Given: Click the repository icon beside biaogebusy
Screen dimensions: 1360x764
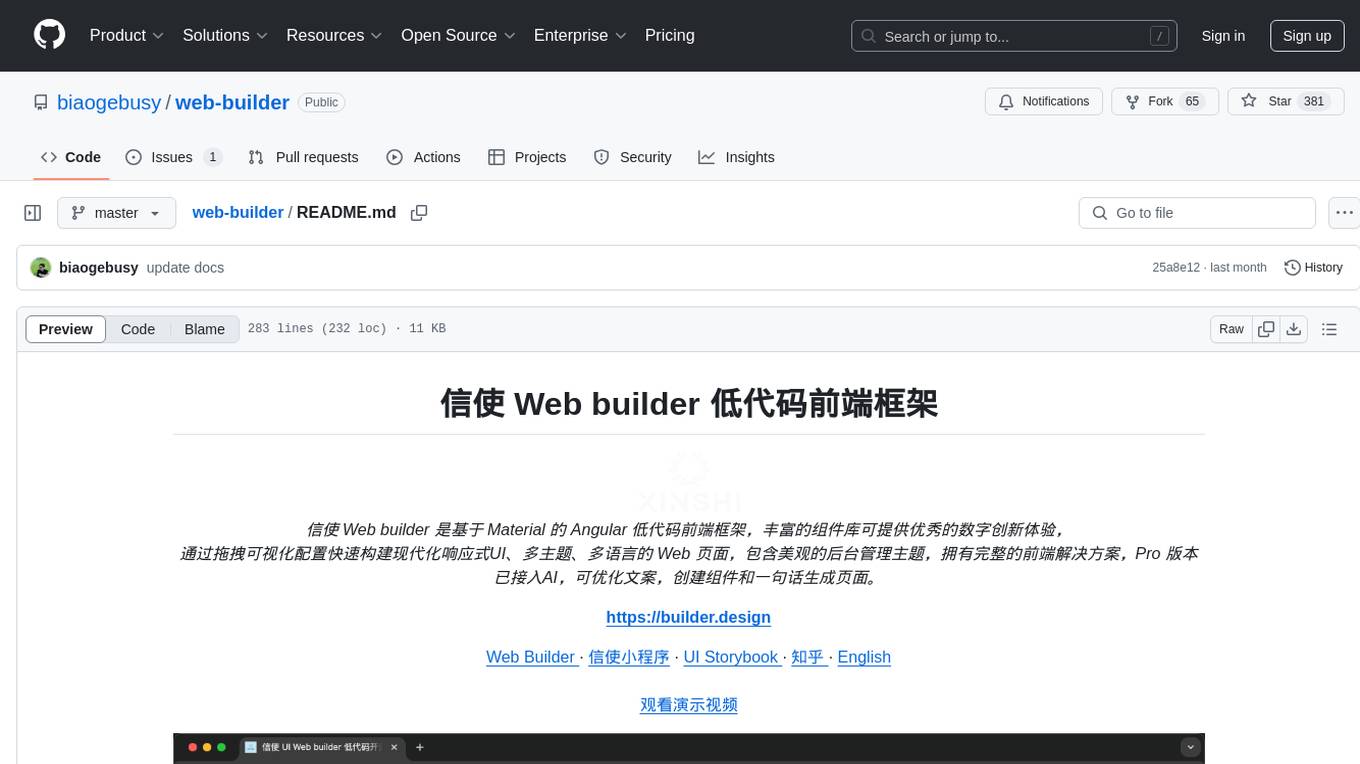Looking at the screenshot, I should click(41, 102).
